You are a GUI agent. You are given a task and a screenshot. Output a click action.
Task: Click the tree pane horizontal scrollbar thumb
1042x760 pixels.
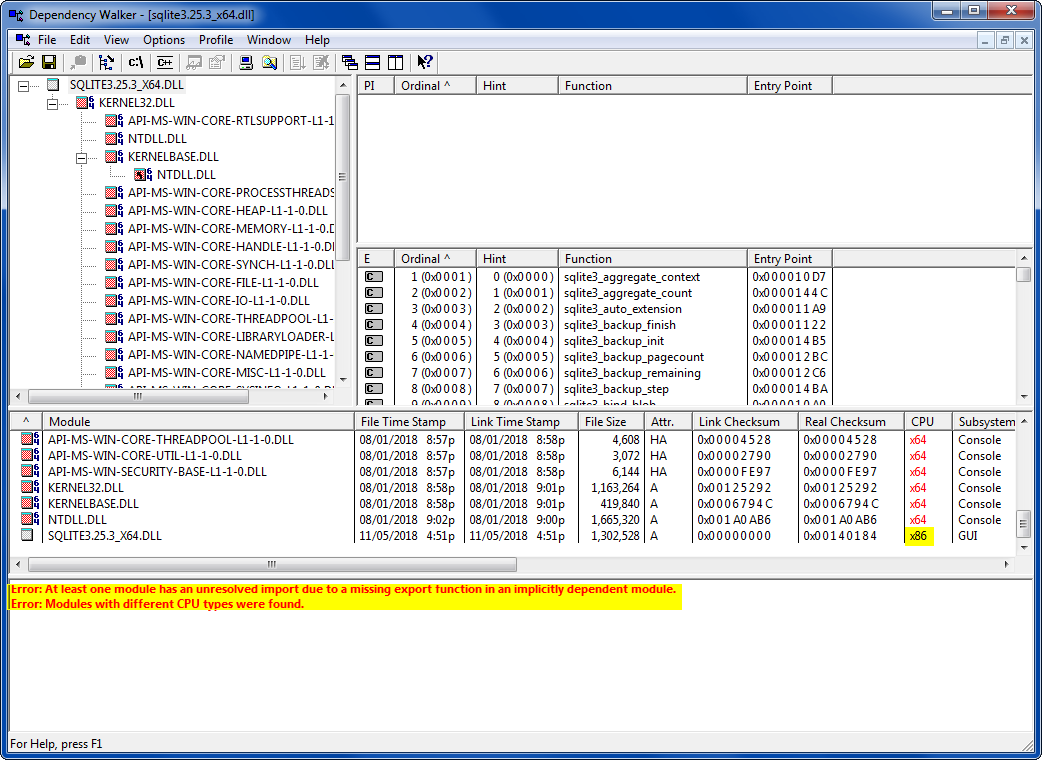point(138,396)
